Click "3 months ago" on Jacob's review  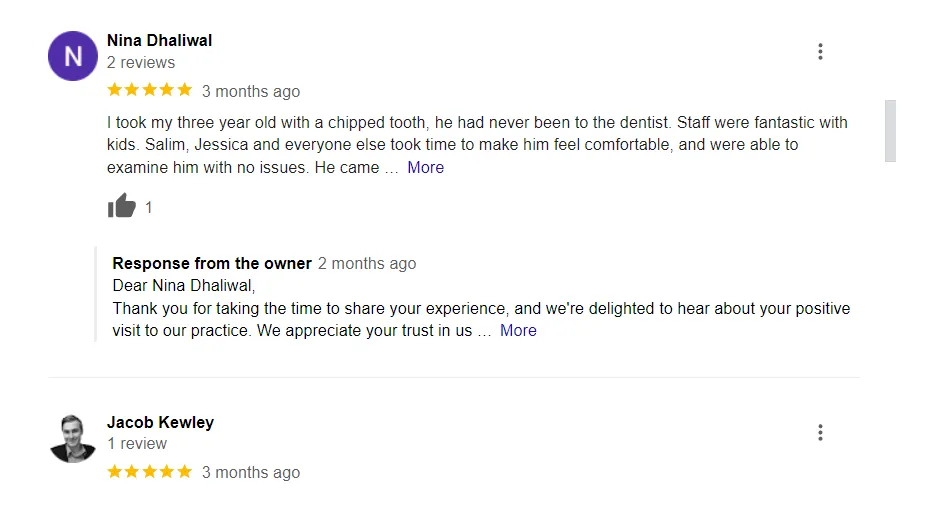[251, 472]
